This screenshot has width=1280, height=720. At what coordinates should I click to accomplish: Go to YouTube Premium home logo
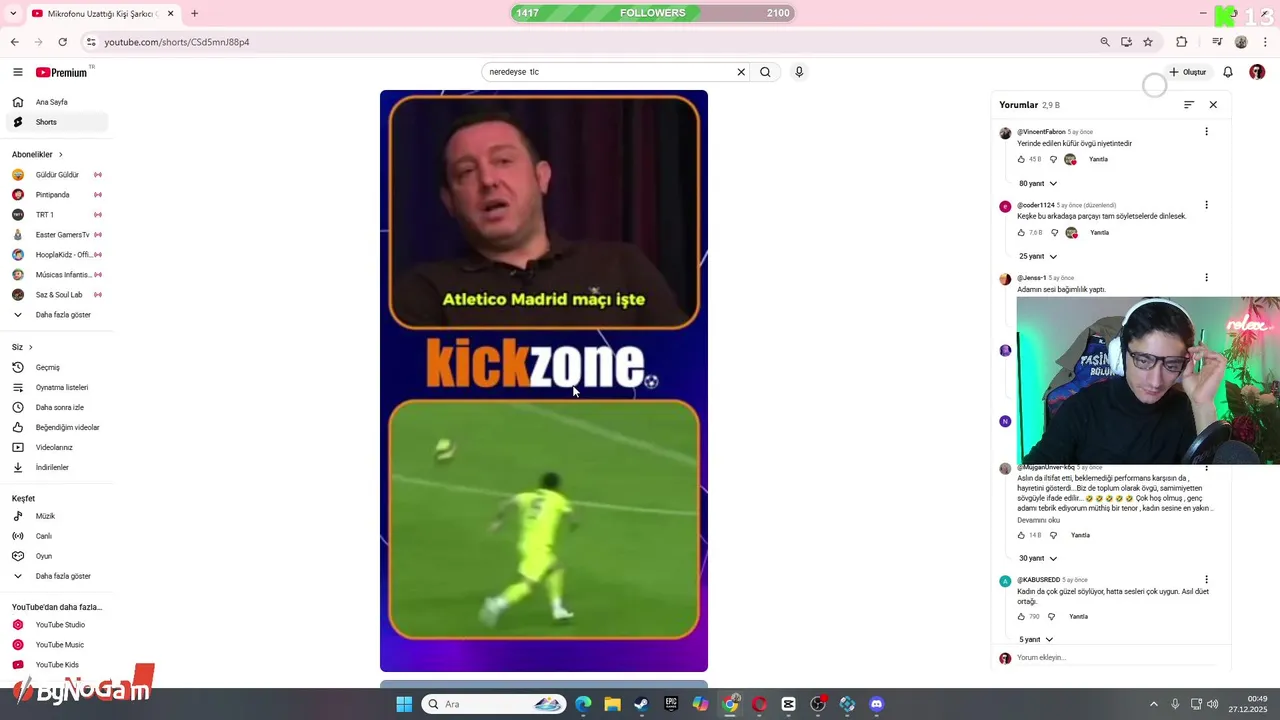(63, 72)
